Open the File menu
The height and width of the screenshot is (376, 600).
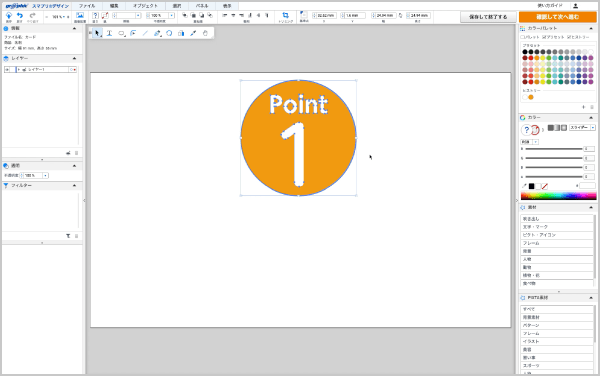[x=87, y=6]
